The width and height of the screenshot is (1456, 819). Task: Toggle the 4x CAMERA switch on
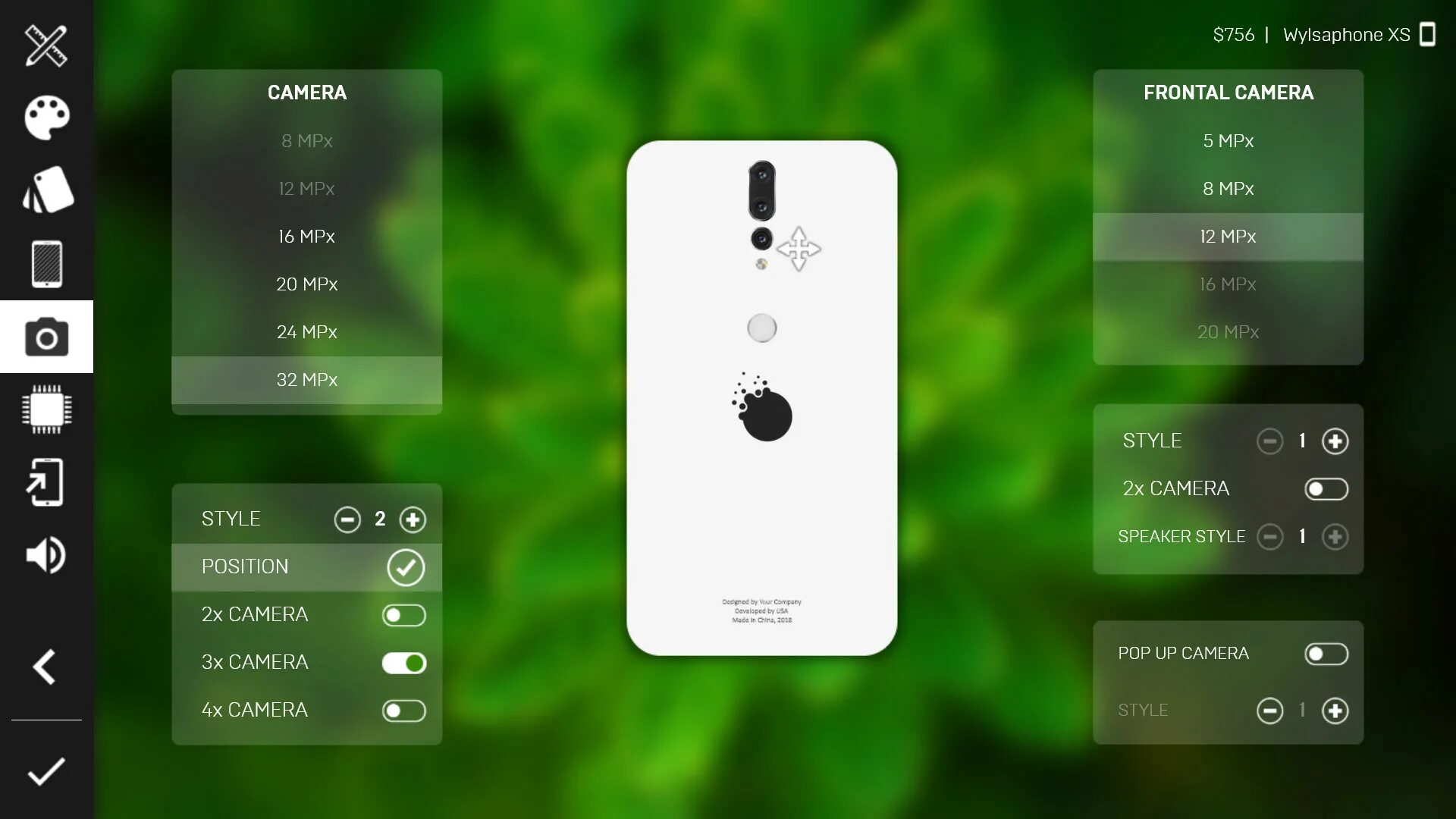404,710
